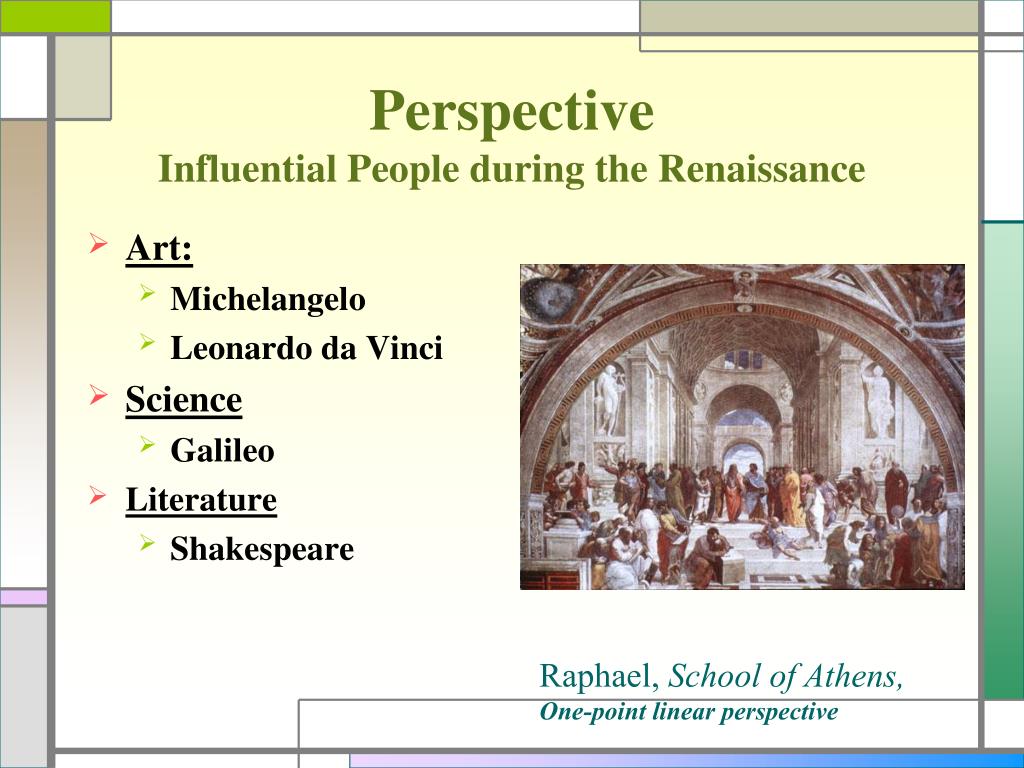Click green arrow bullet beside Galileo
The height and width of the screenshot is (768, 1024).
(x=148, y=444)
